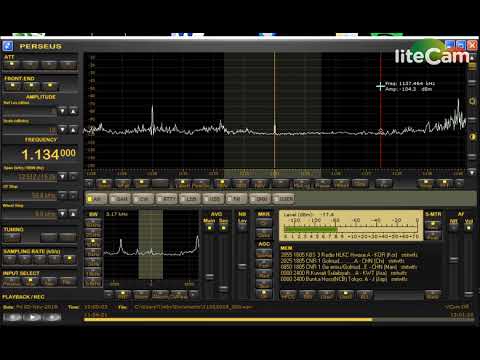This screenshot has height=360, width=480.
Task: Select the DRM demodulation mode
Action: pyautogui.click(x=259, y=199)
